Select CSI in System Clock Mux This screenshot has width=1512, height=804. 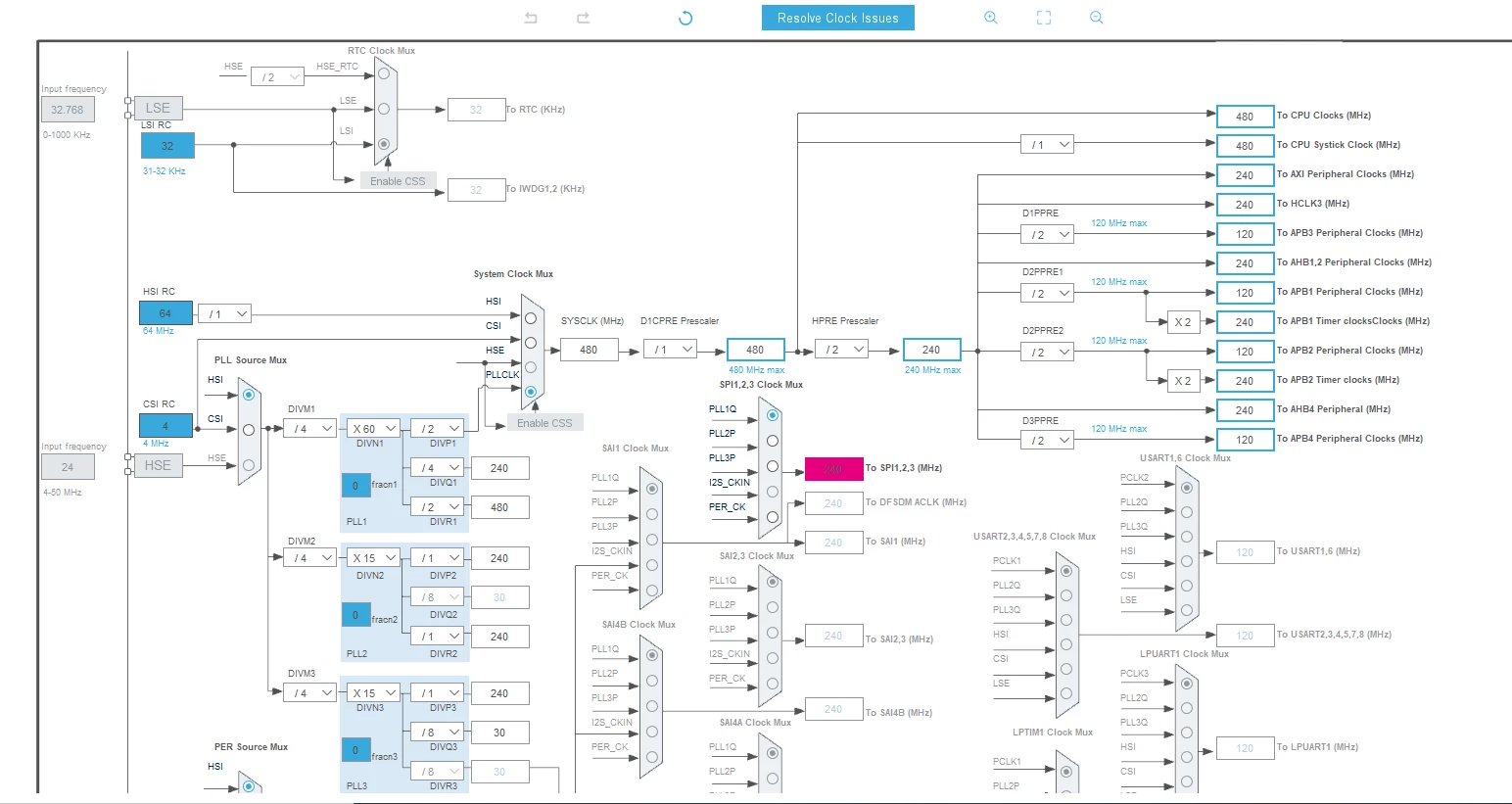pyautogui.click(x=531, y=343)
